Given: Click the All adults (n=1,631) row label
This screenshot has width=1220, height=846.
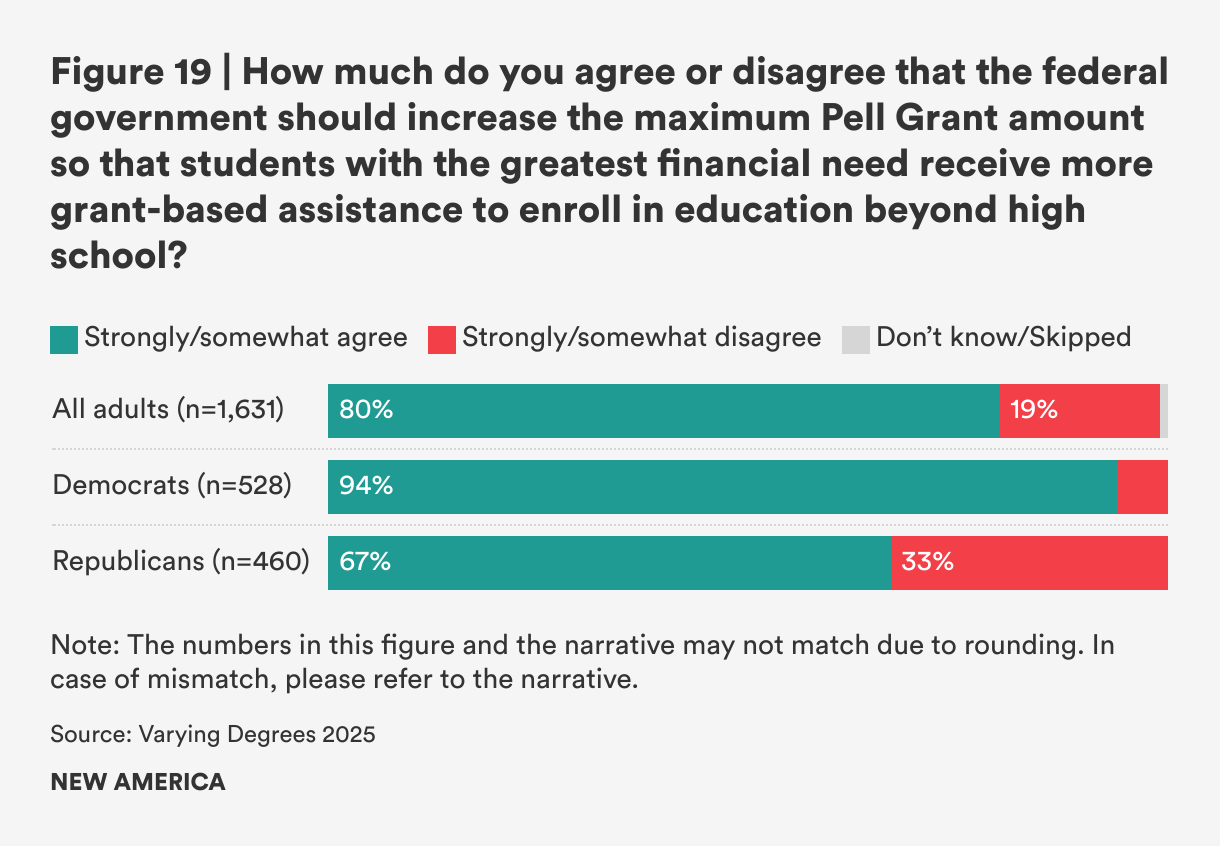Looking at the screenshot, I should point(169,409).
